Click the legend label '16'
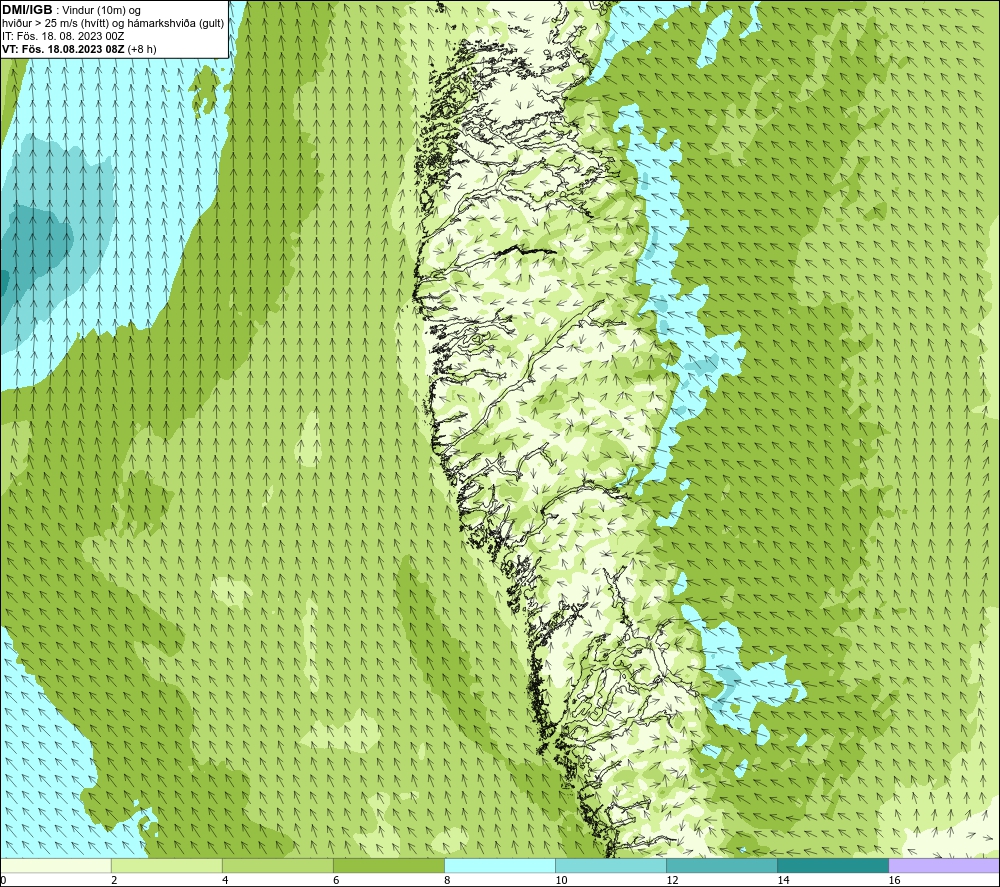1000x887 pixels. (894, 881)
